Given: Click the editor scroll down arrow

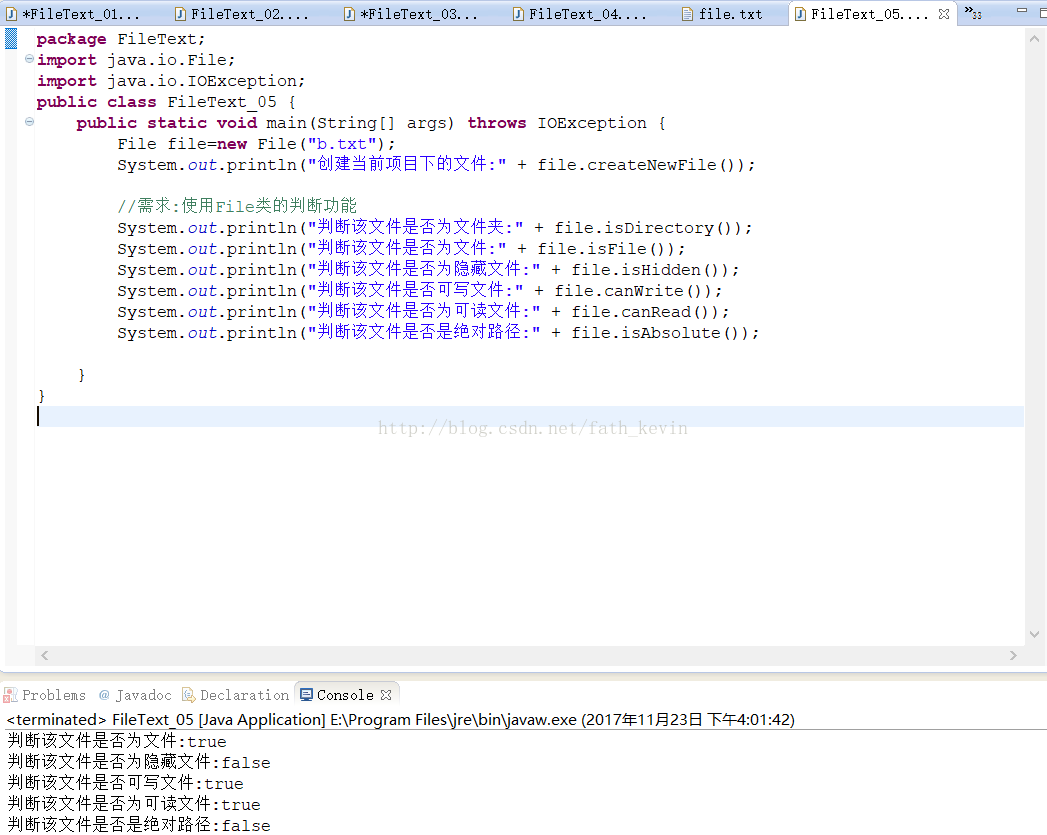Looking at the screenshot, I should tap(1034, 634).
